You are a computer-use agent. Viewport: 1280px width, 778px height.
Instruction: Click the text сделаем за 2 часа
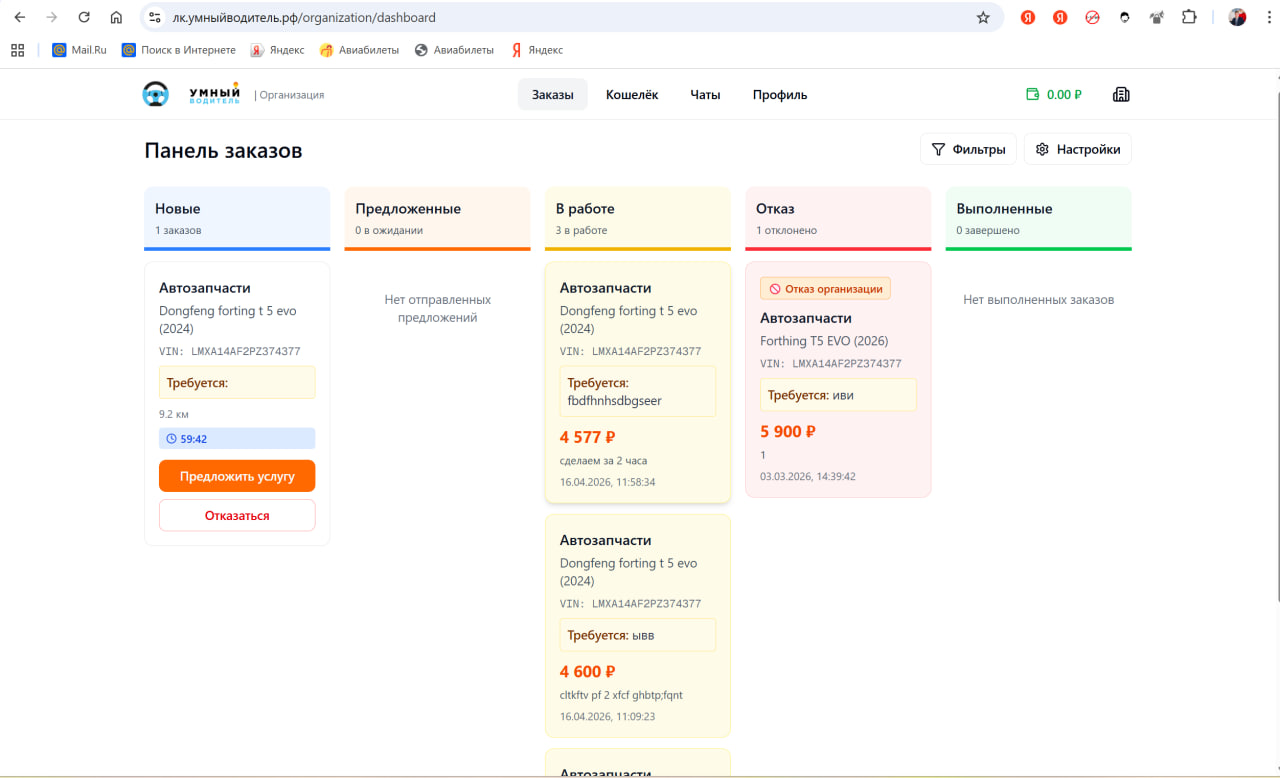[x=603, y=460]
